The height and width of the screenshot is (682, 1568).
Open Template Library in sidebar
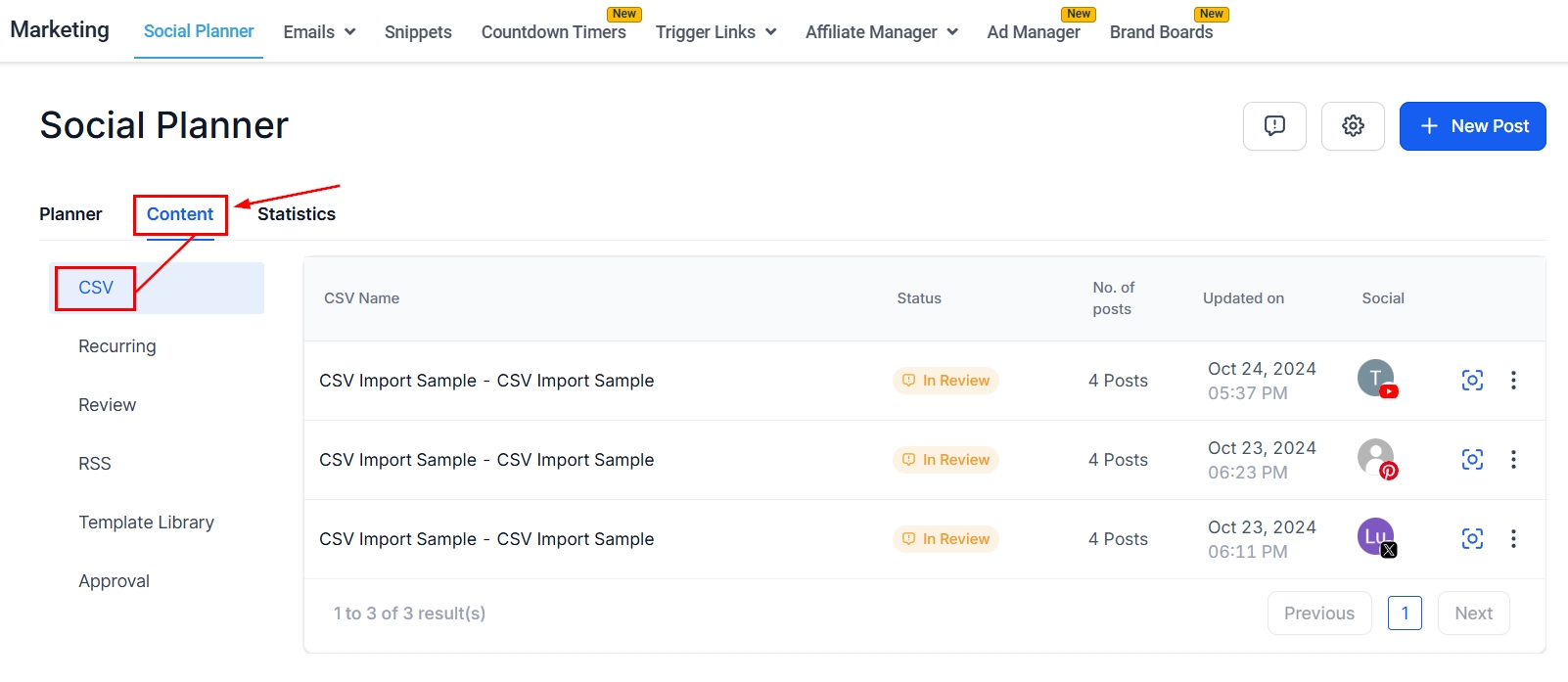point(147,523)
